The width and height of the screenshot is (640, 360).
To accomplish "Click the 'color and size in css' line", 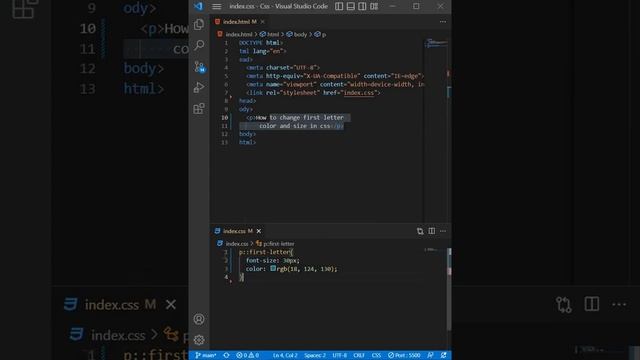I will [301, 126].
